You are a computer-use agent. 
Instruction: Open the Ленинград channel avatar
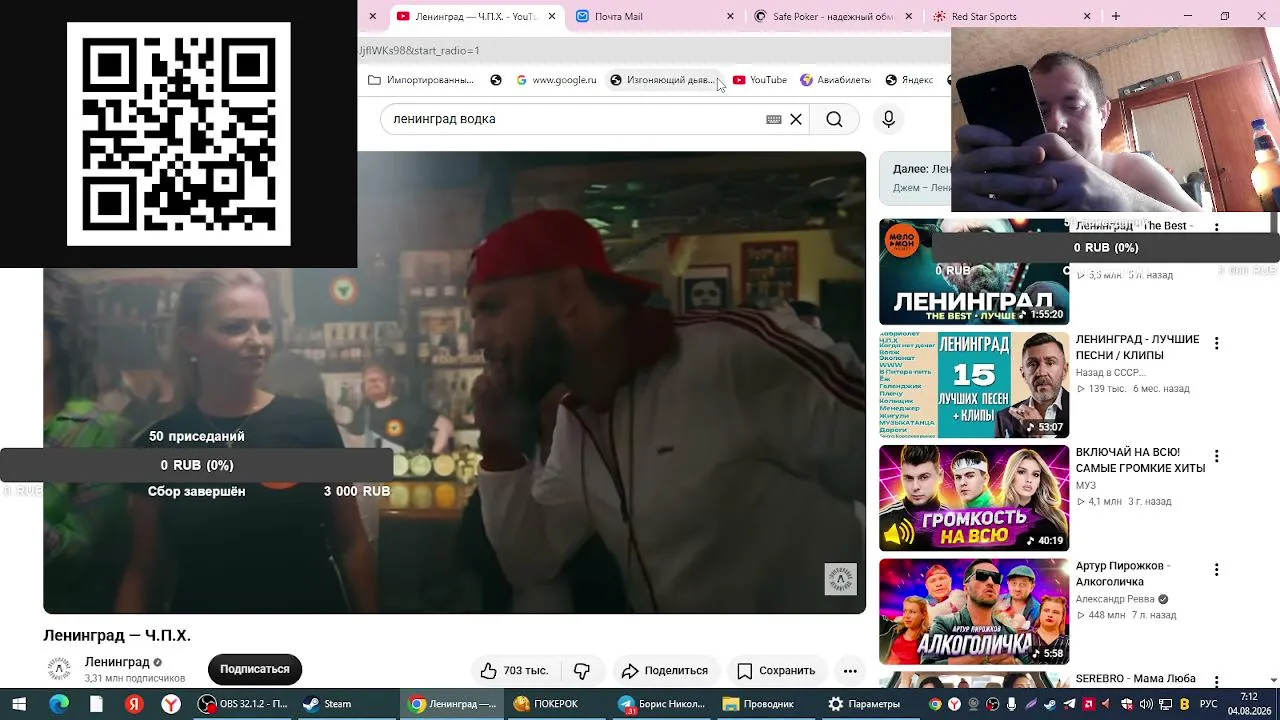pyautogui.click(x=60, y=669)
